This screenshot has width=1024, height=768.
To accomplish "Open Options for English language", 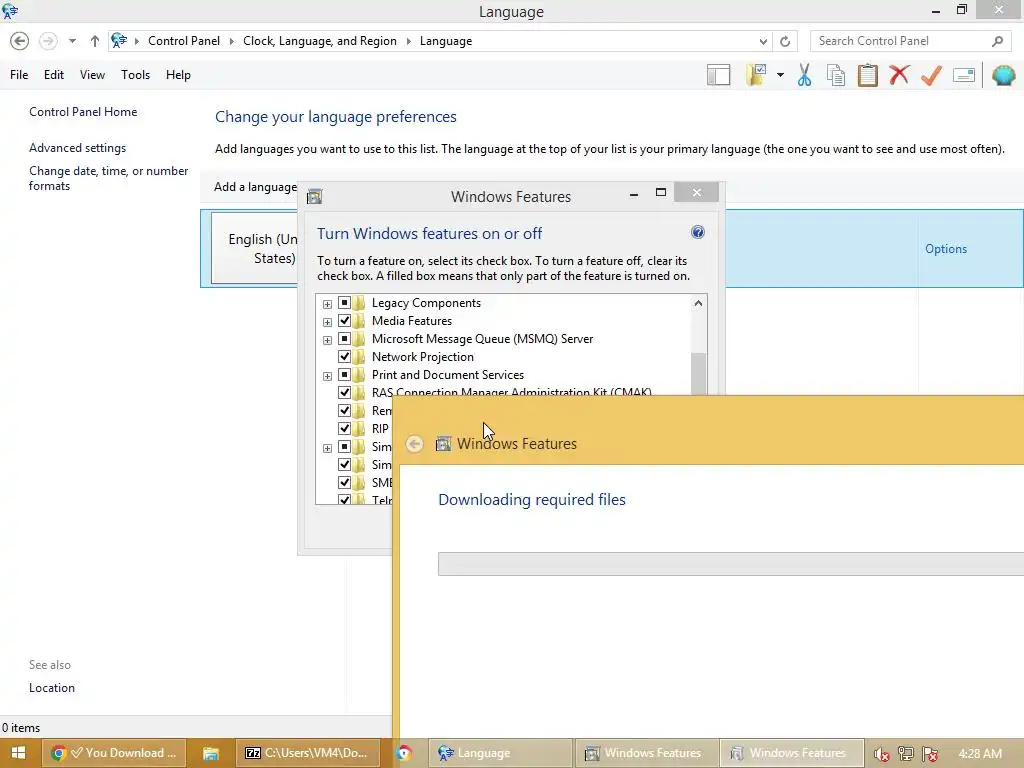I will pyautogui.click(x=946, y=249).
